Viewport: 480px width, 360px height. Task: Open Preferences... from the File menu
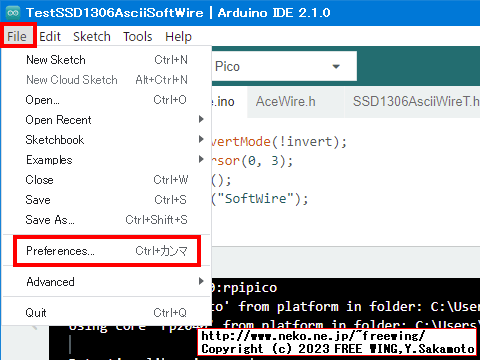click(107, 251)
